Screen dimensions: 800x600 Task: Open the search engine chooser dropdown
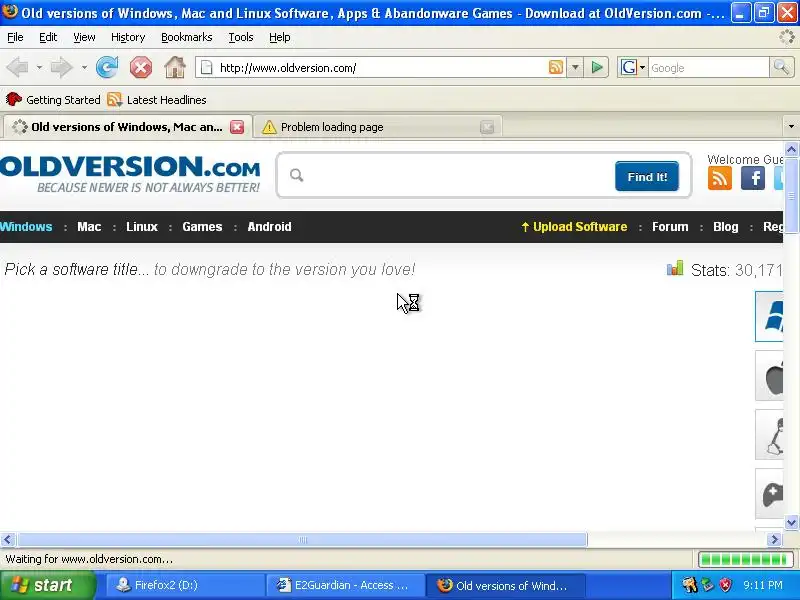642,67
